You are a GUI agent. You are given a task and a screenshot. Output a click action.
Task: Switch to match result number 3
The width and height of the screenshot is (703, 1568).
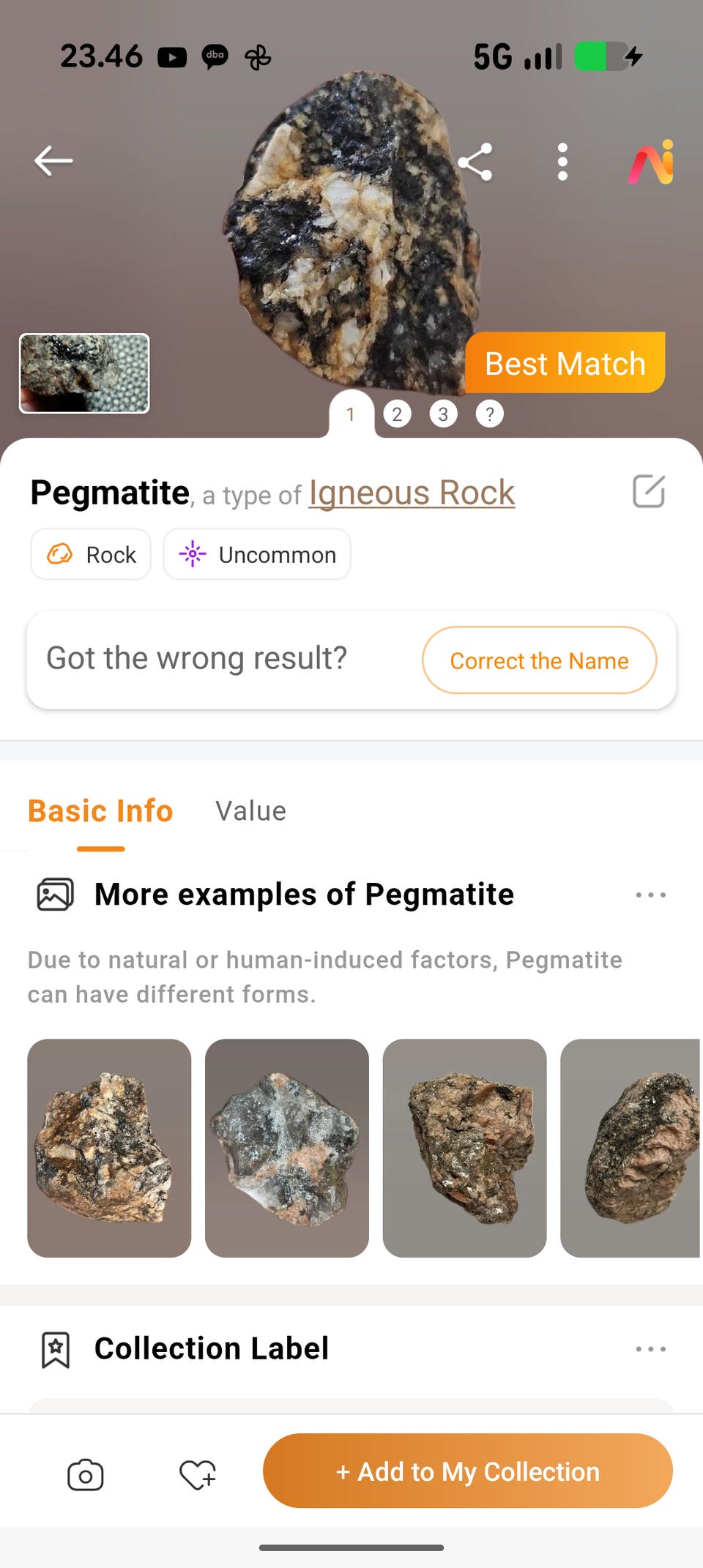443,414
